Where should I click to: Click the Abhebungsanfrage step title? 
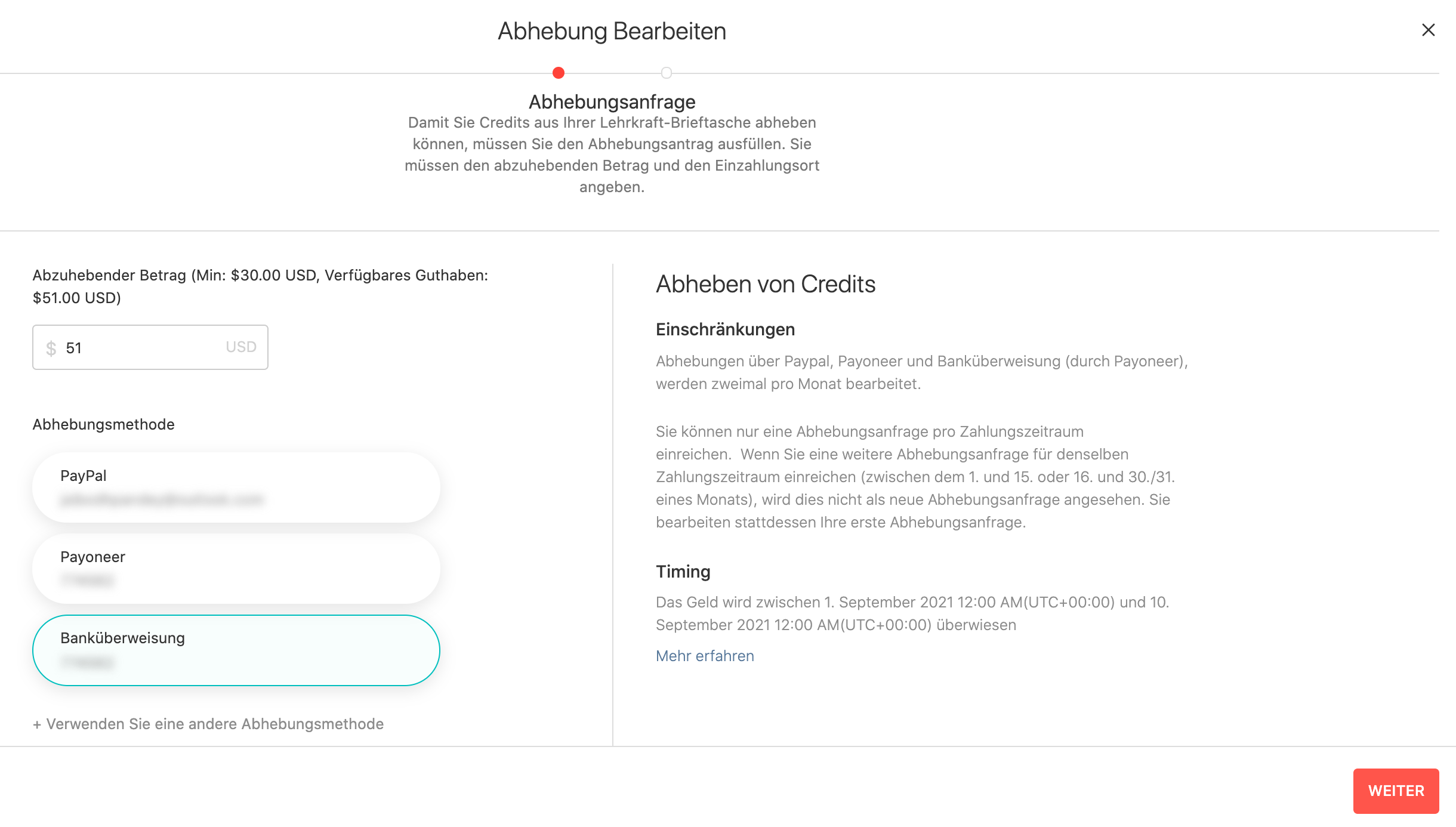[612, 102]
